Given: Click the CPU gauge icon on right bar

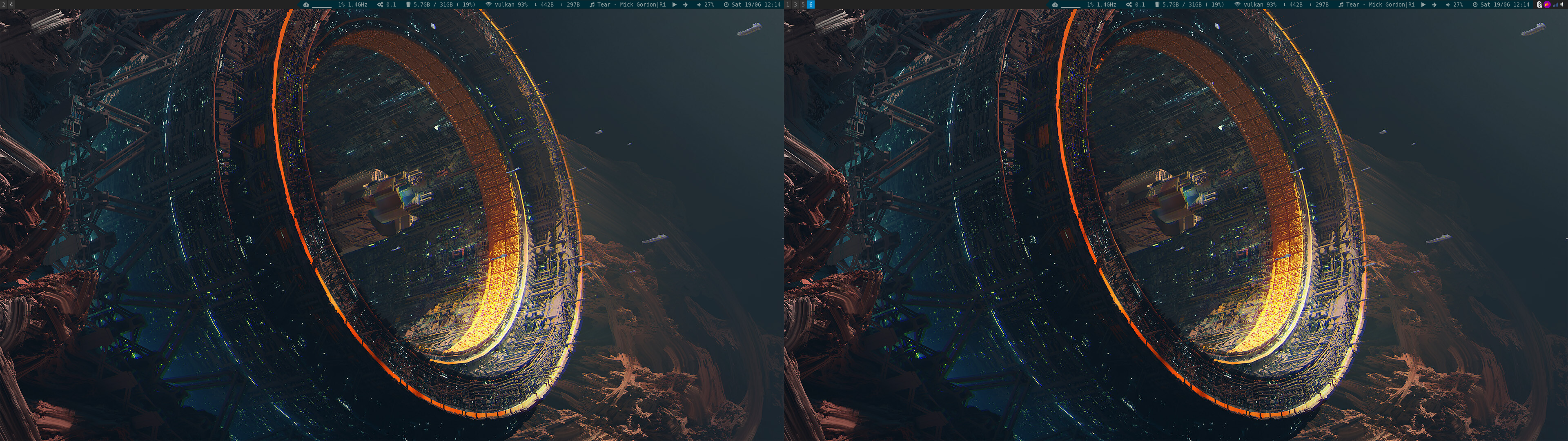Looking at the screenshot, I should tap(1055, 5).
